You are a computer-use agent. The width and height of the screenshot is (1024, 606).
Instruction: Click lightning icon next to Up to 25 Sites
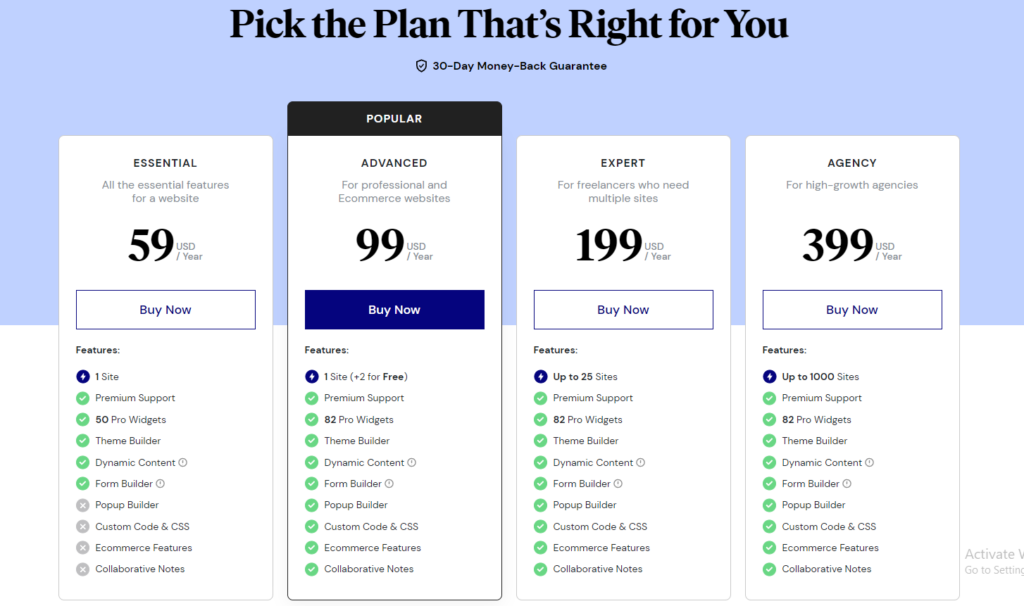click(540, 377)
